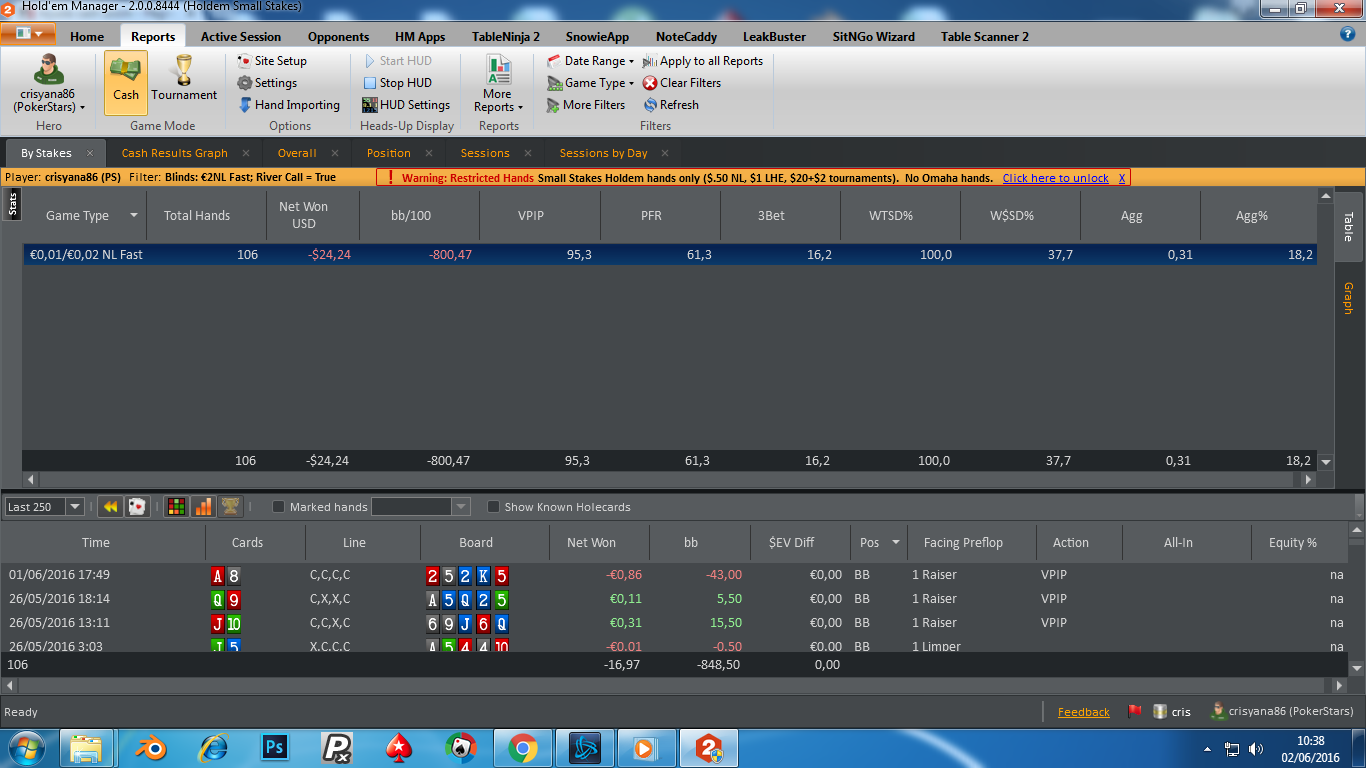Open the Feedback link
Viewport: 1366px width, 768px height.
tap(1084, 712)
